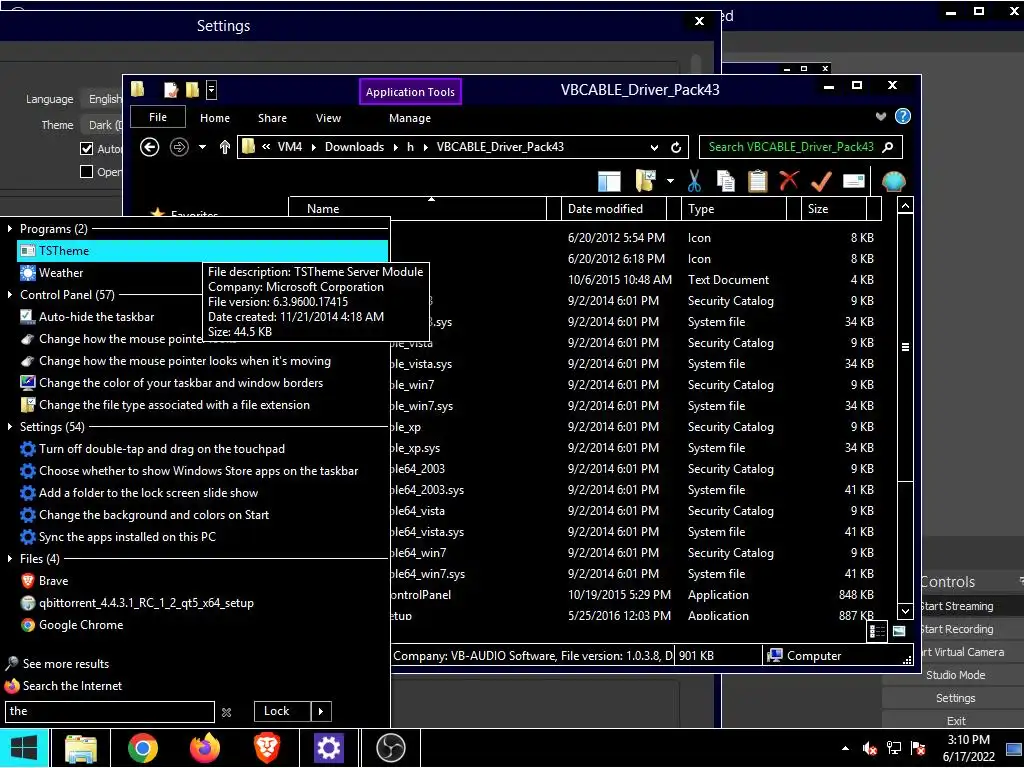Open folder options dropdown arrow

[x=671, y=181]
